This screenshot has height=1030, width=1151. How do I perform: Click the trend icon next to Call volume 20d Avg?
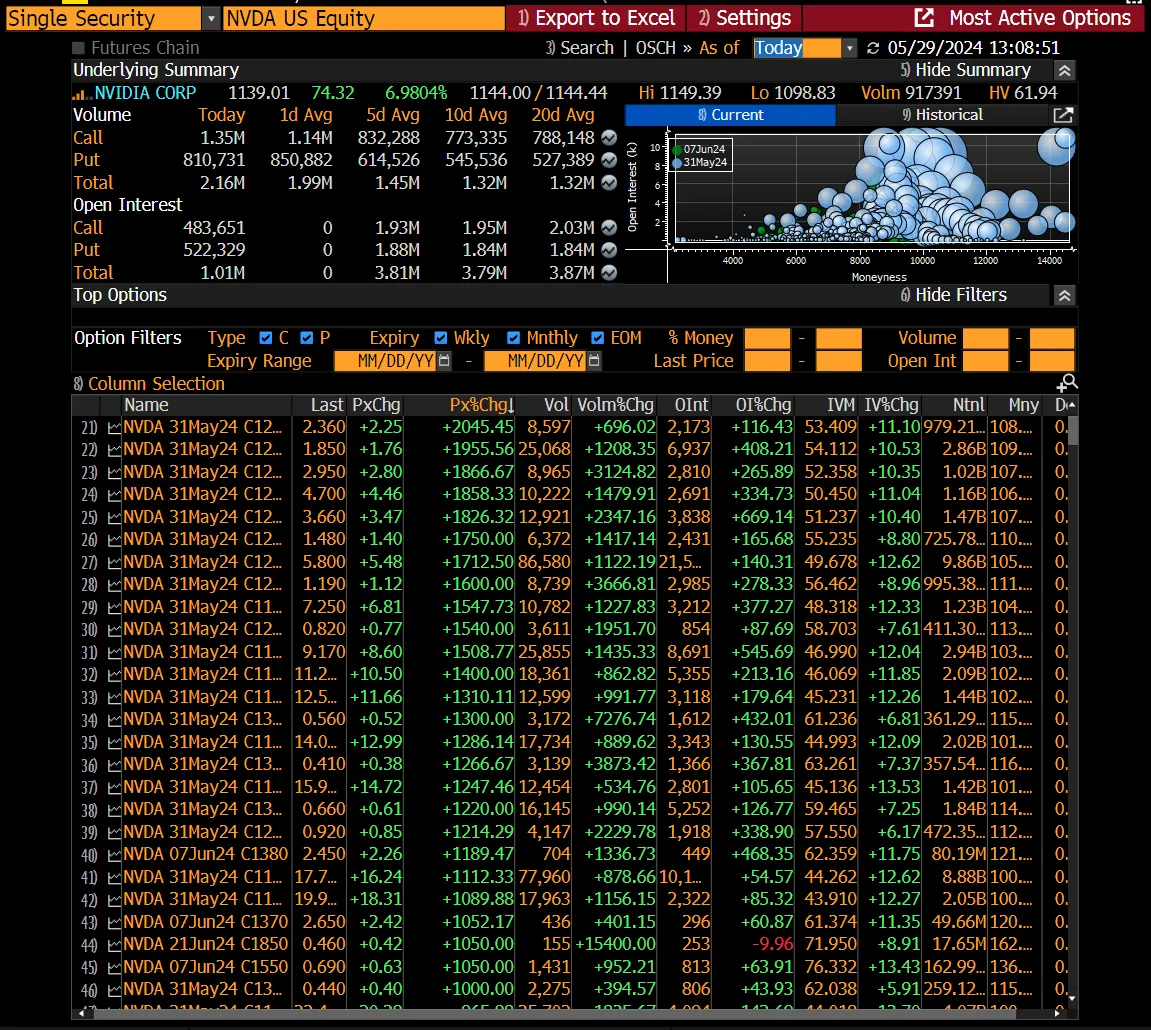608,138
